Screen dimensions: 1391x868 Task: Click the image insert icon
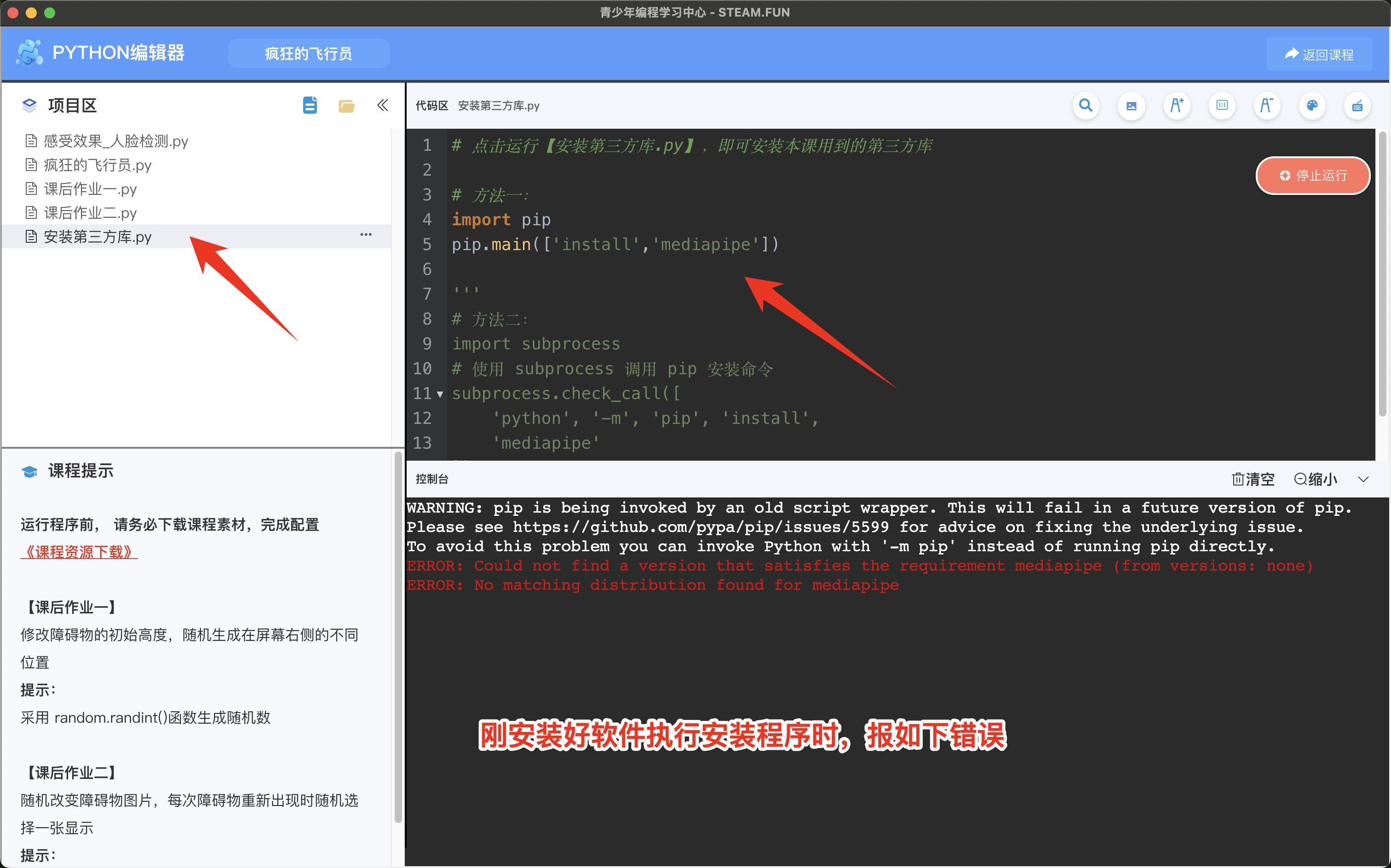[x=1131, y=106]
